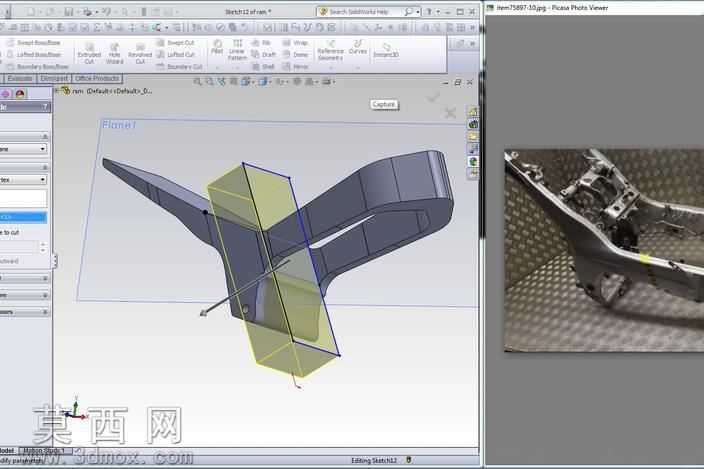Open the search options dropdown arrow
The image size is (704, 469).
418,12
